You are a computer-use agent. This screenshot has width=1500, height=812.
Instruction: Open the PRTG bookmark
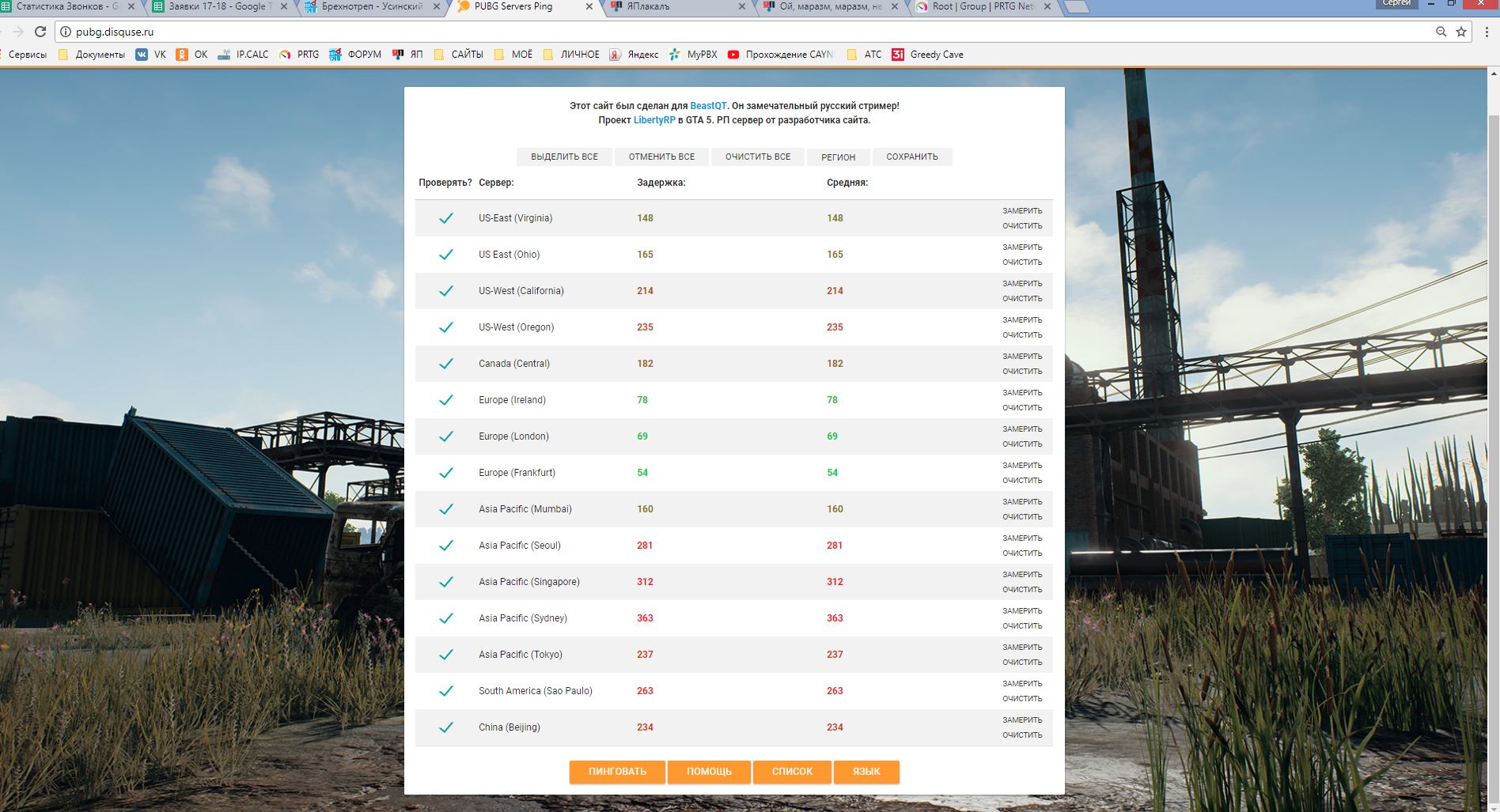click(x=299, y=55)
